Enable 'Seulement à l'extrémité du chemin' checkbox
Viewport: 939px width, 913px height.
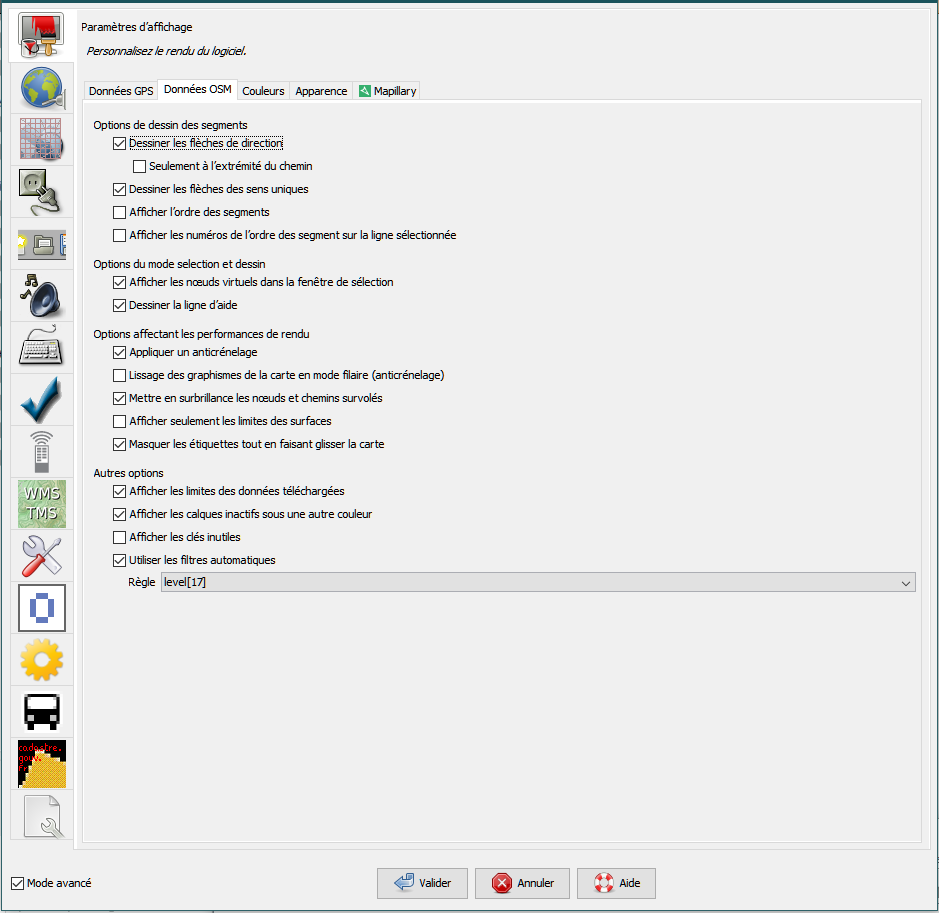pyautogui.click(x=140, y=166)
